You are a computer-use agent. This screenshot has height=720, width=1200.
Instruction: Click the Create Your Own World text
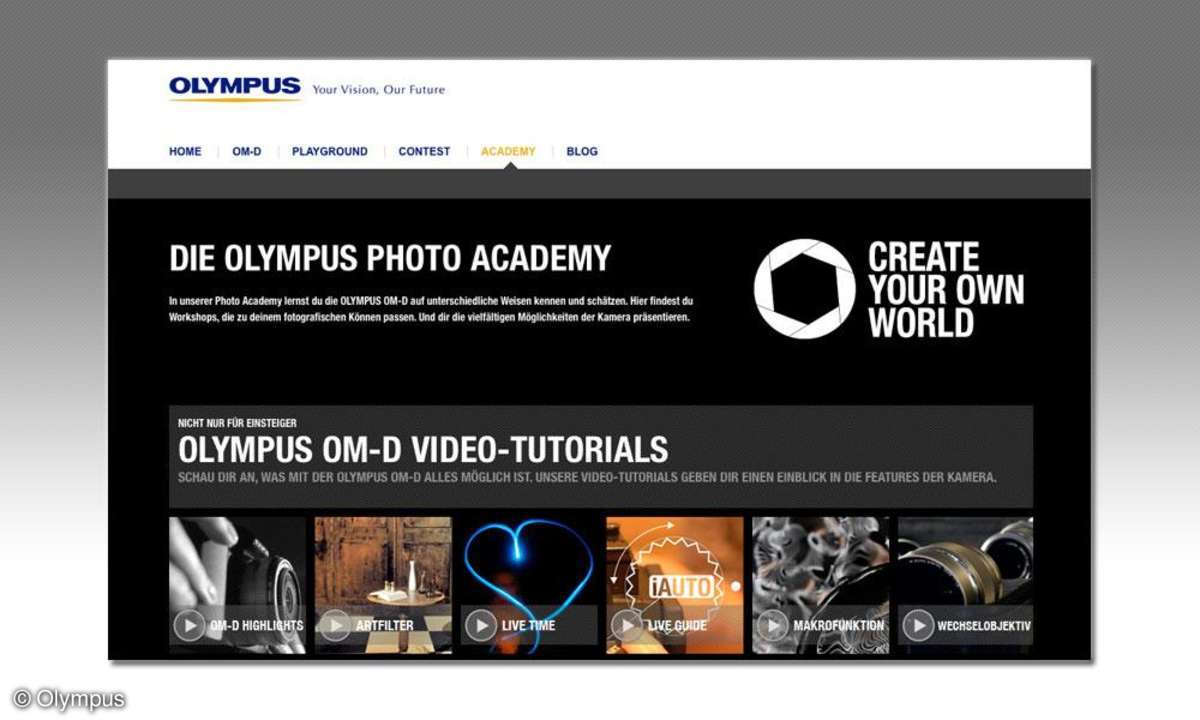(x=945, y=289)
